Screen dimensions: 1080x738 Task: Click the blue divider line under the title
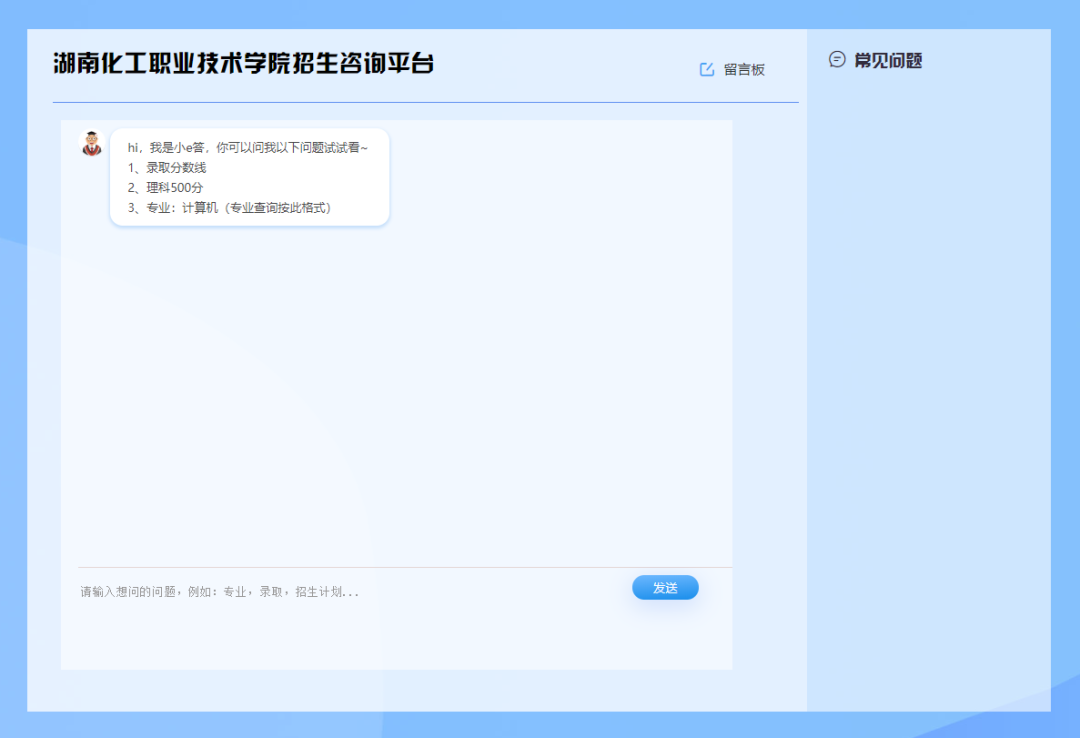click(425, 102)
